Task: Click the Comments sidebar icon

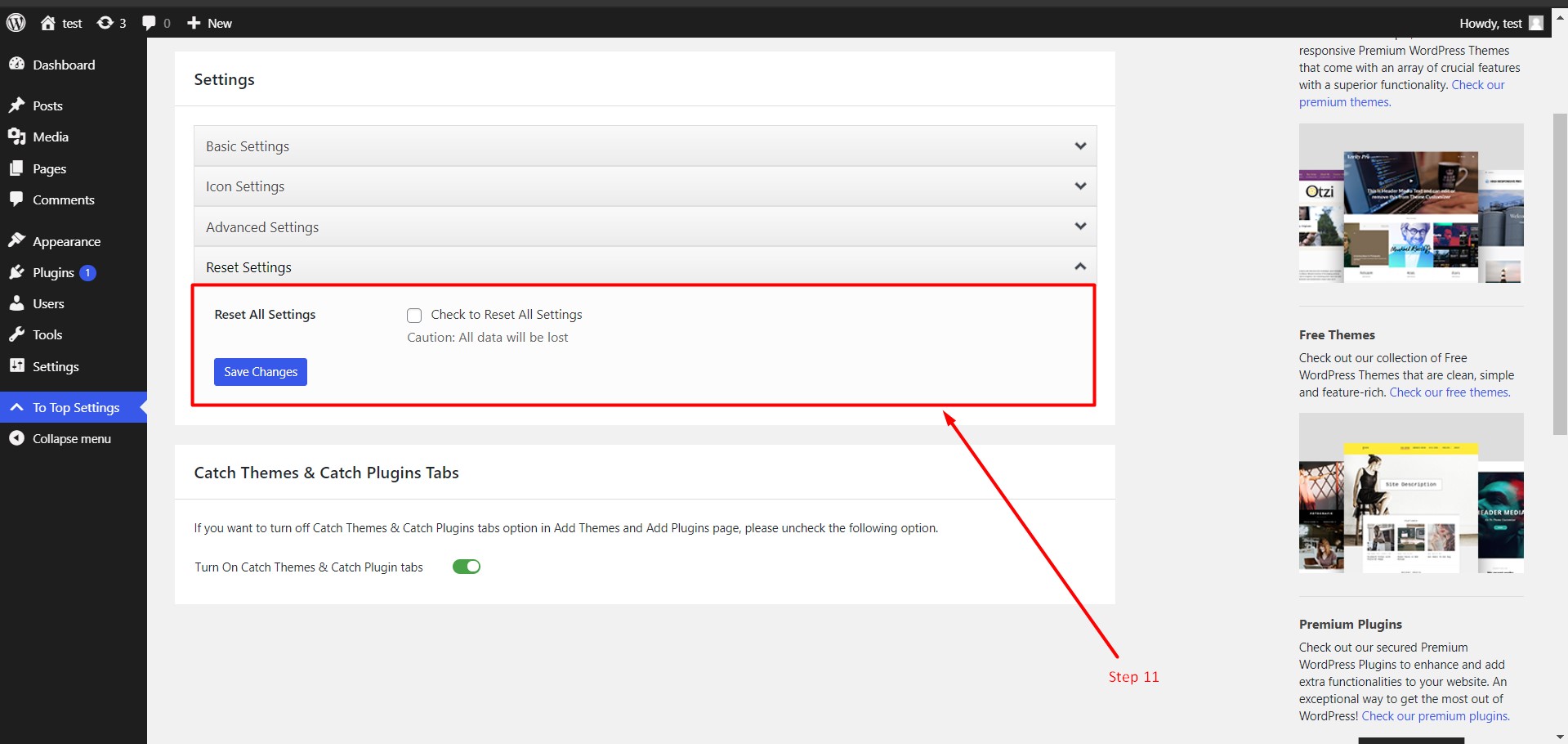Action: [x=16, y=199]
